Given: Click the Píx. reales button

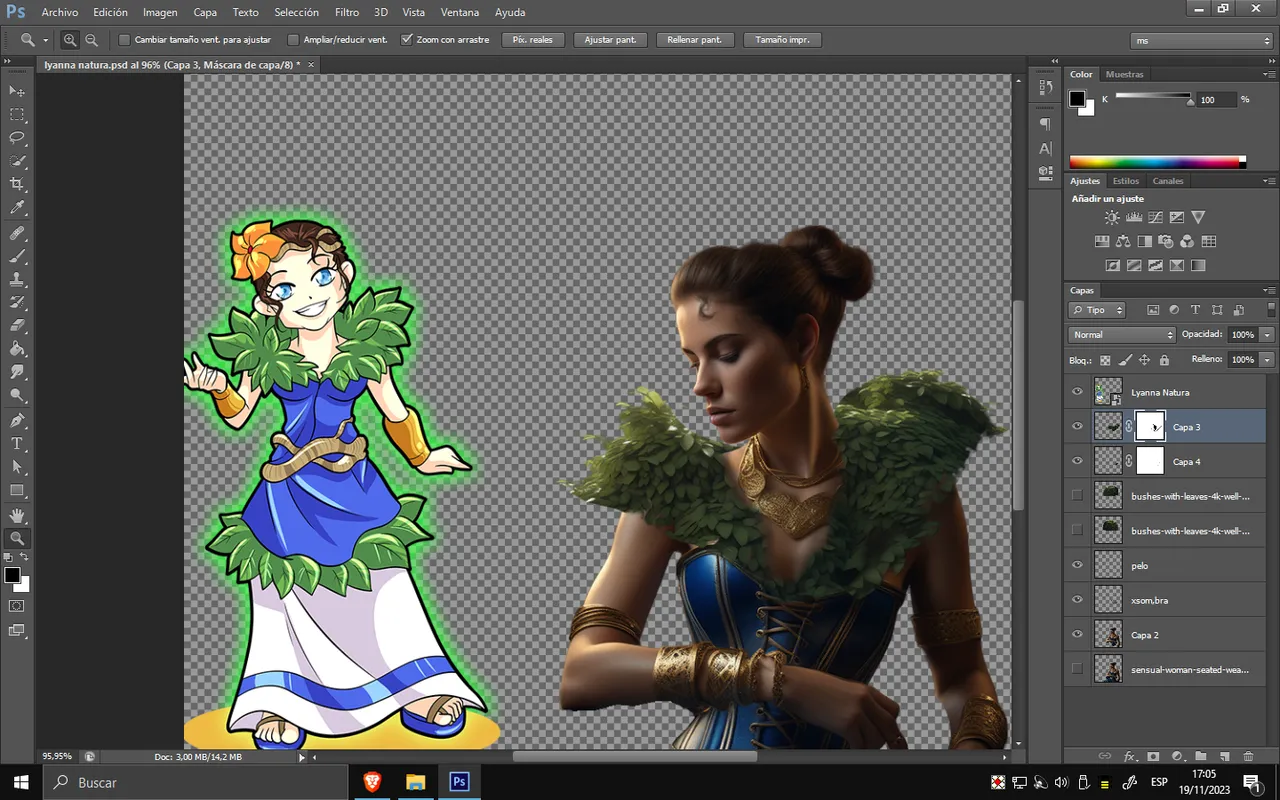Looking at the screenshot, I should (x=533, y=40).
